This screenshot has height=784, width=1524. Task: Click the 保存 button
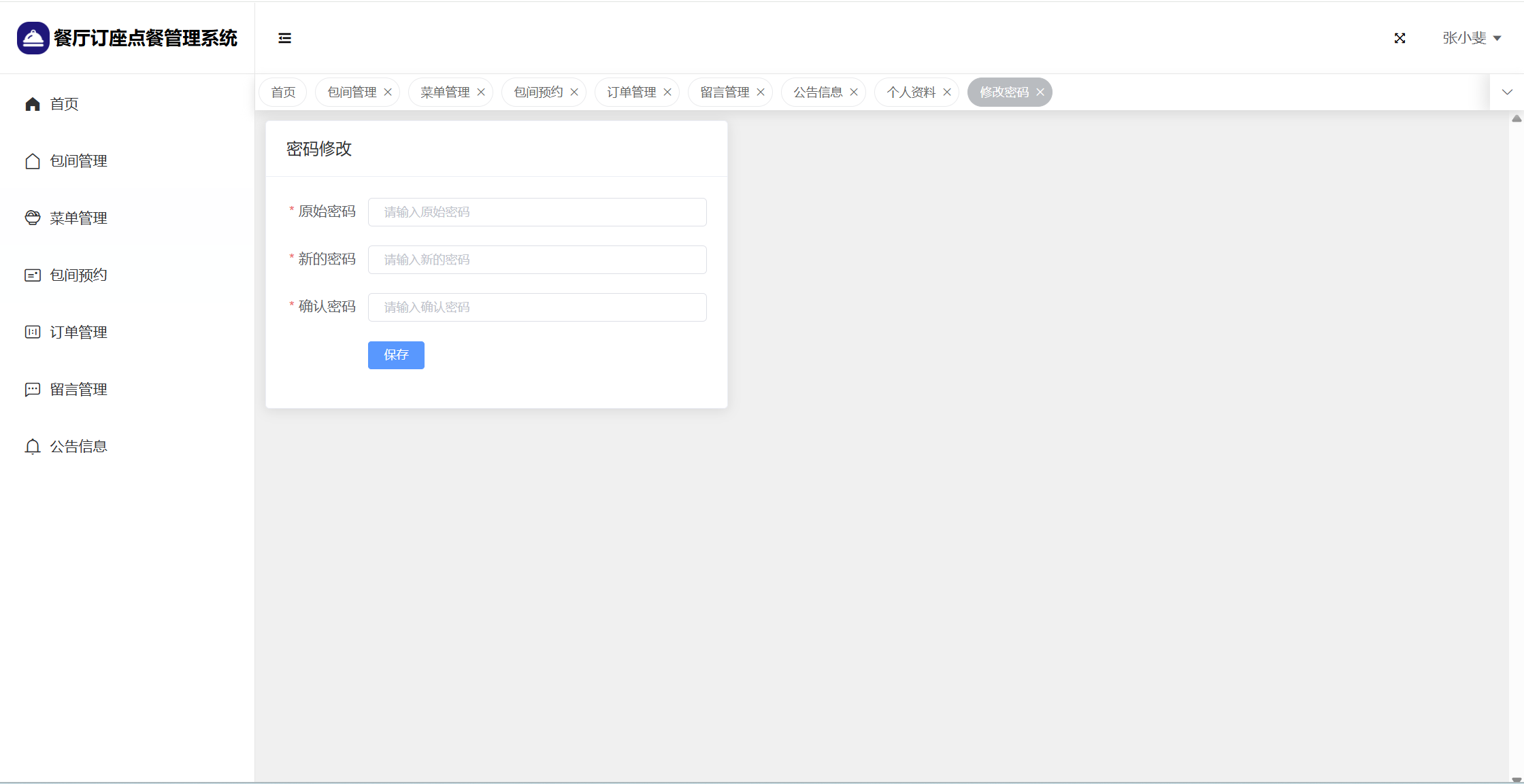pos(396,355)
